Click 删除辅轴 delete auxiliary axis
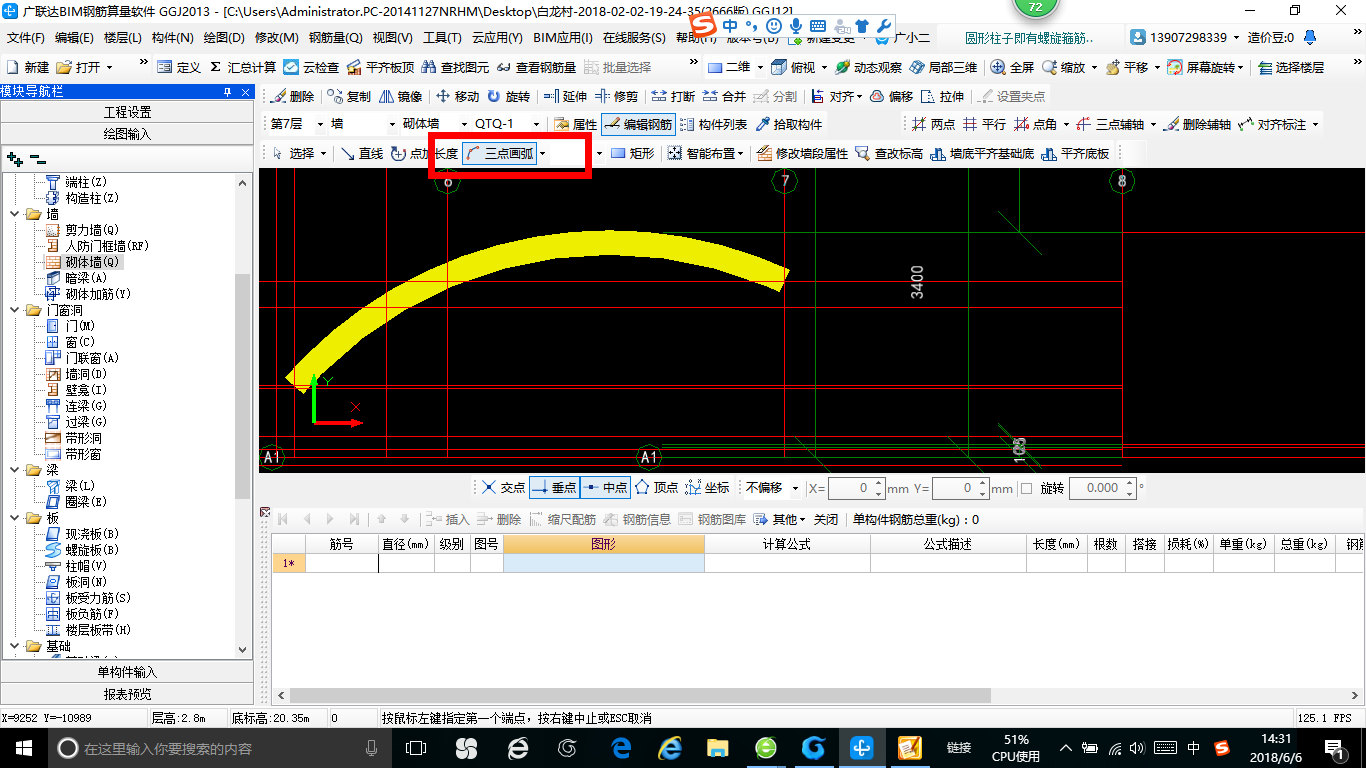 [x=1197, y=125]
